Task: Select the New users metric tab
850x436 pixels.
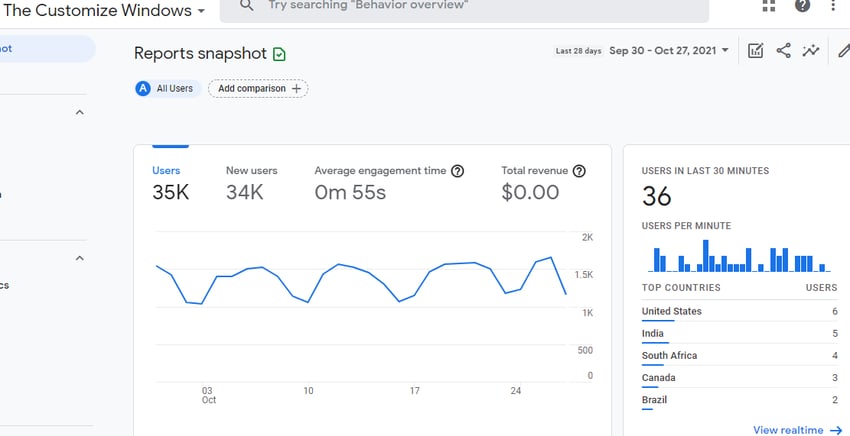Action: click(252, 185)
